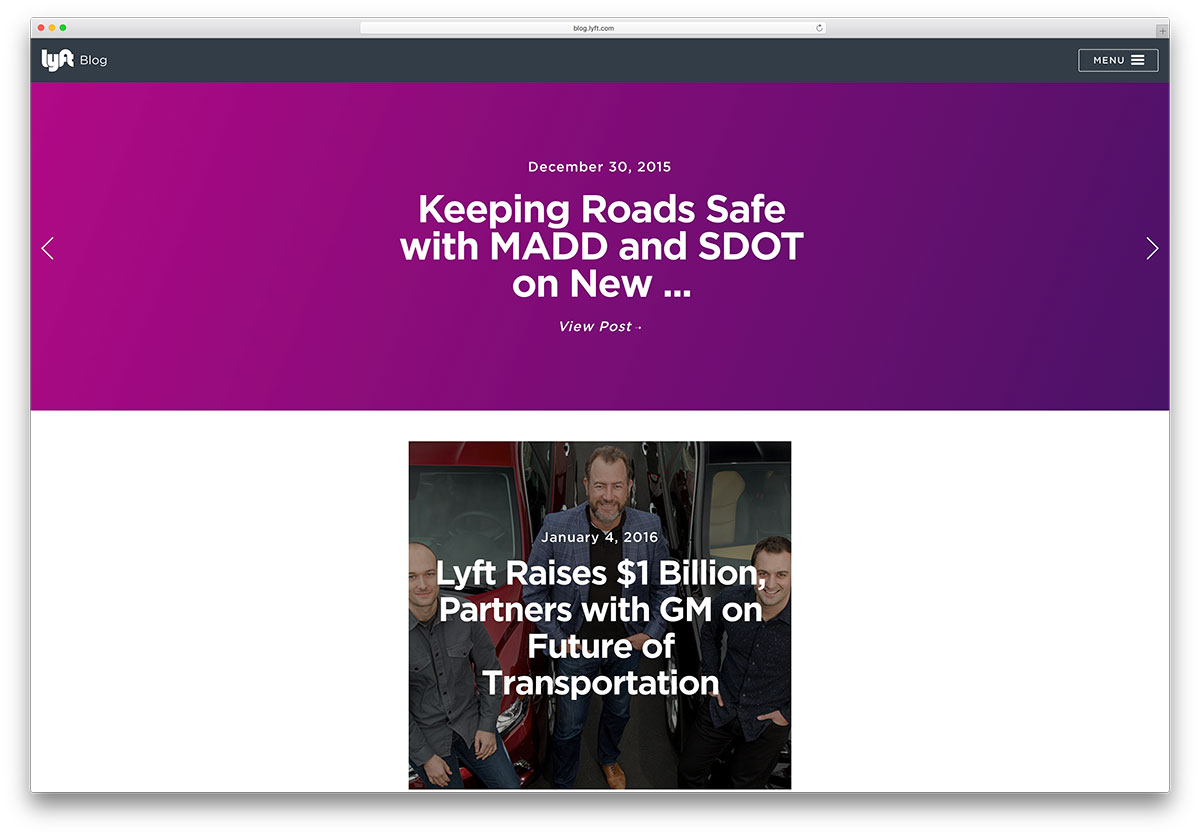The image size is (1200, 836).
Task: Go to the previous slide with the left arrow
Action: (47, 248)
